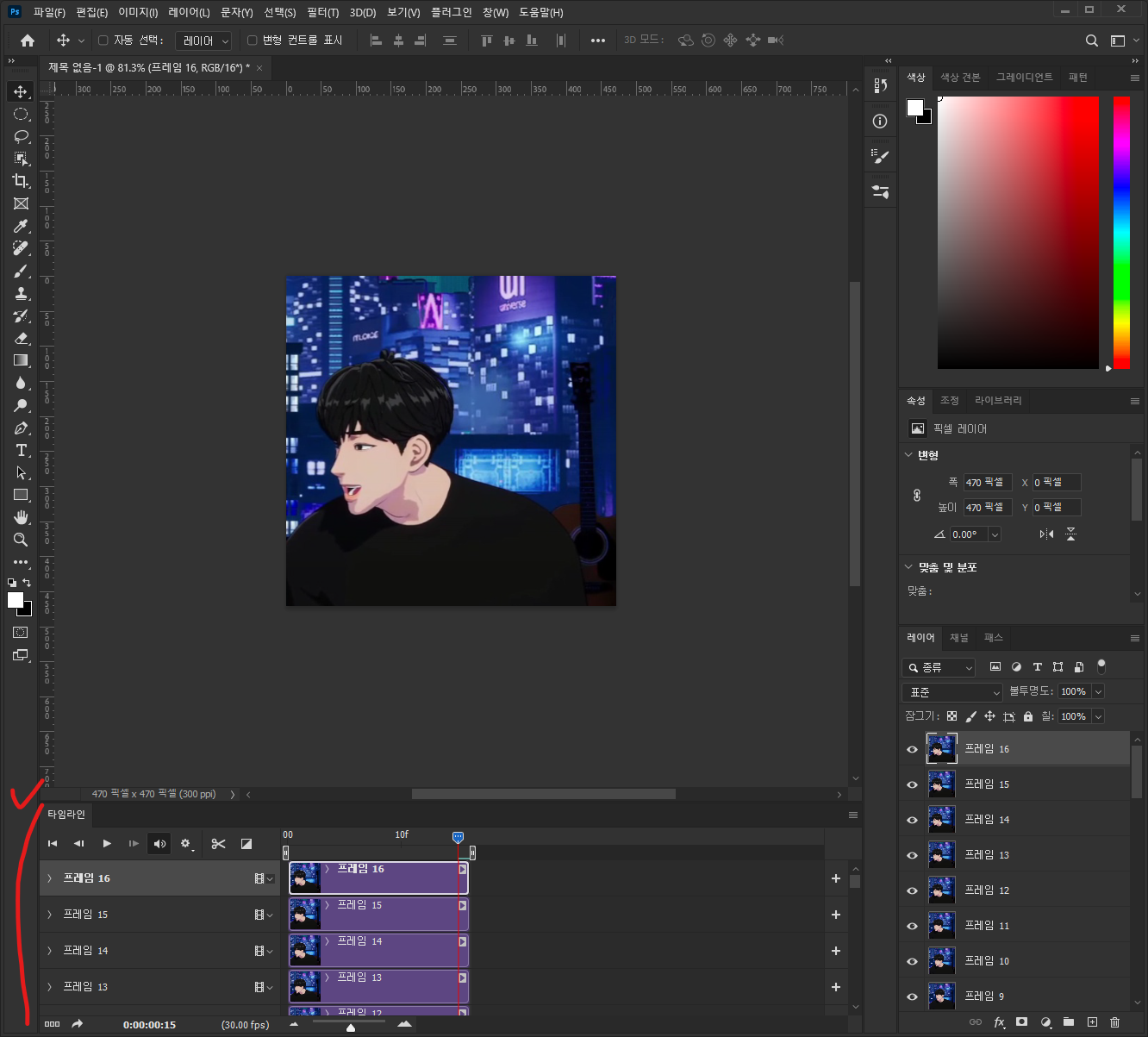The width and height of the screenshot is (1148, 1037).
Task: Hide the 프레임 15 layer
Action: click(x=912, y=784)
